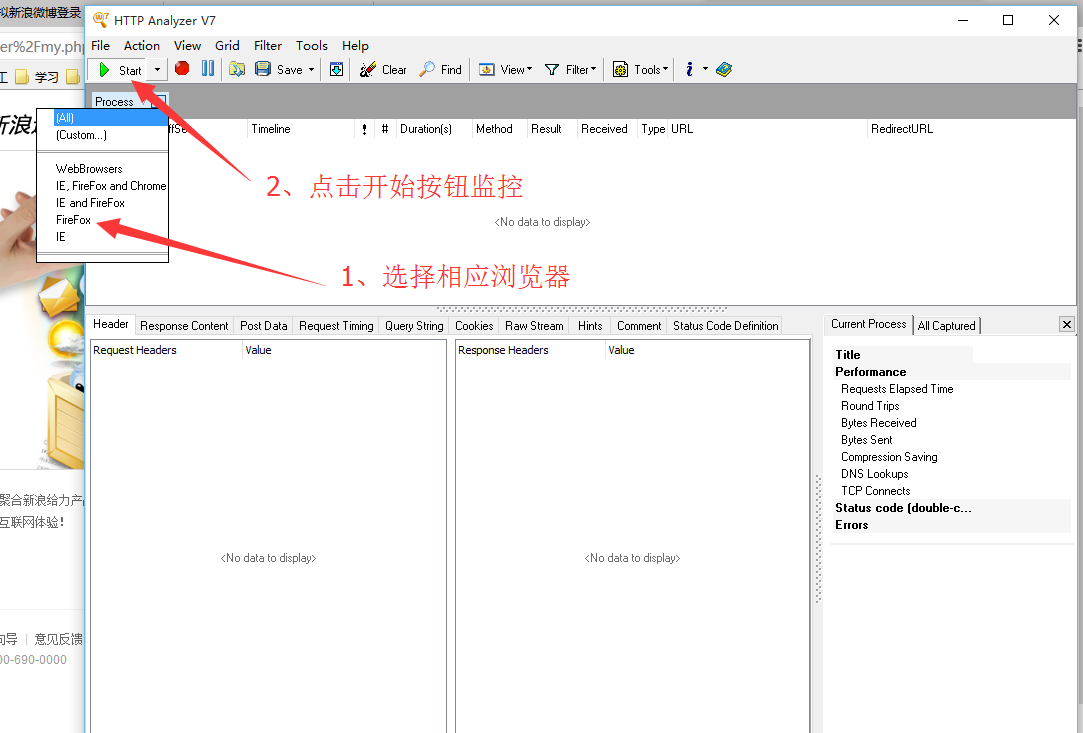Switch to the Header tab
This screenshot has width=1083, height=733.
point(111,324)
